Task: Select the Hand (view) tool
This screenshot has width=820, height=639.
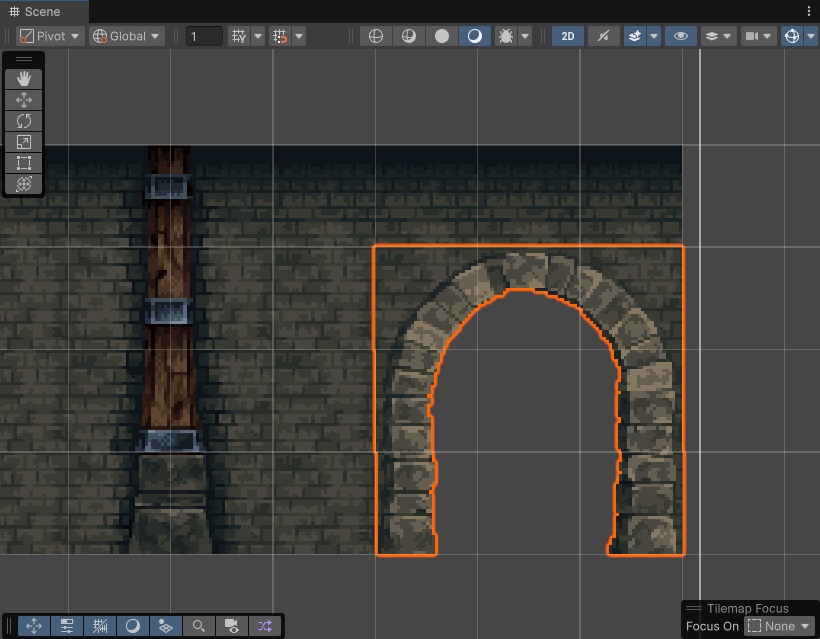Action: coord(24,79)
